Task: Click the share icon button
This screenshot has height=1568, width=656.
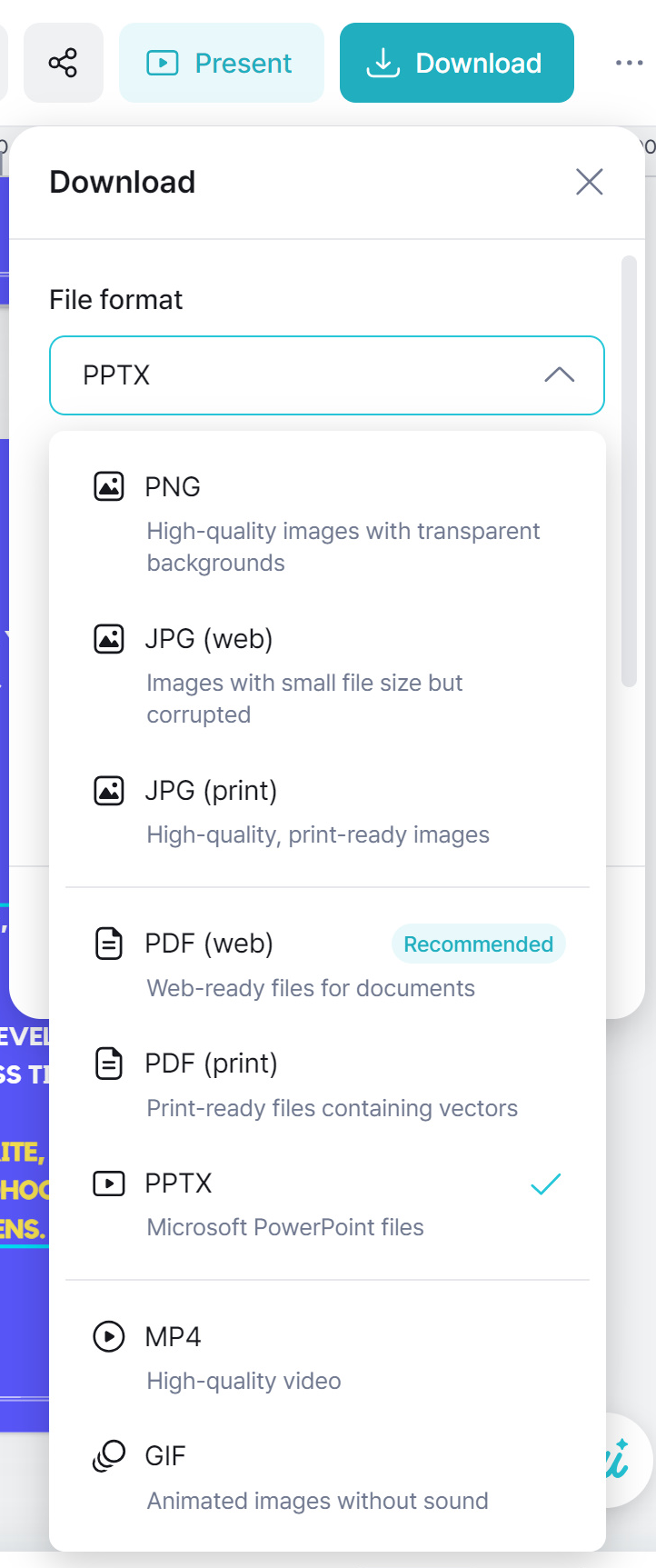Action: tap(63, 63)
